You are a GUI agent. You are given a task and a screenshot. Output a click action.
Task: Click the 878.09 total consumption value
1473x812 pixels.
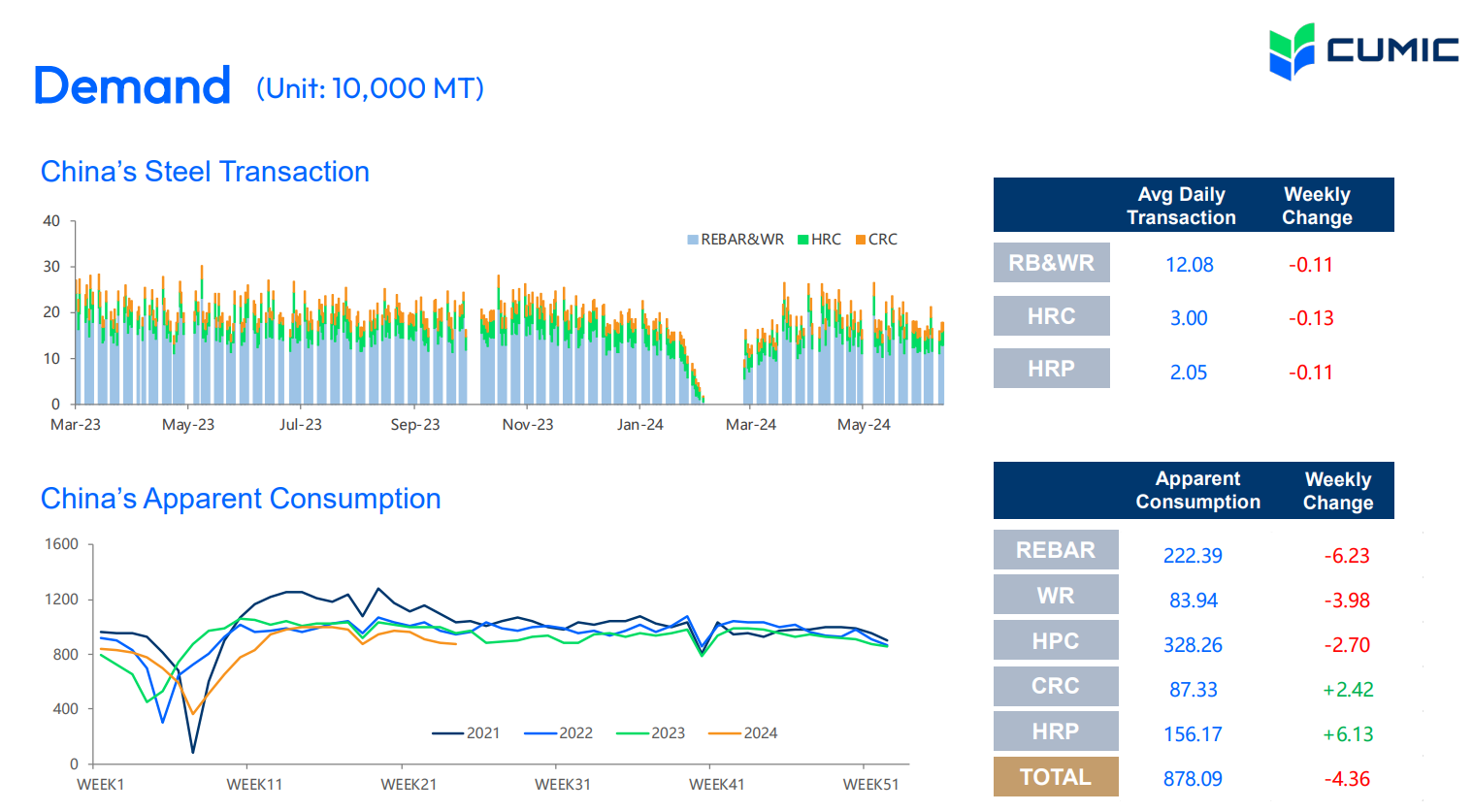(x=1193, y=779)
